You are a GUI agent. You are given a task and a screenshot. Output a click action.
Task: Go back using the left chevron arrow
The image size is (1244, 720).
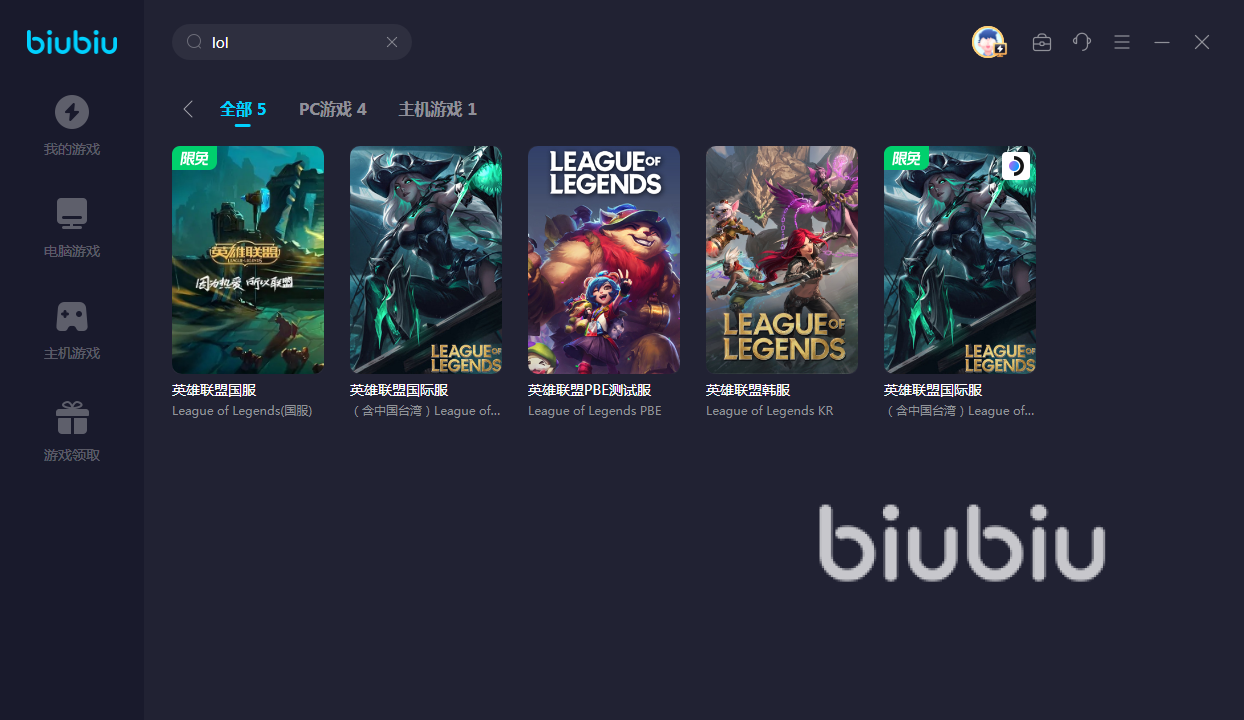pos(187,109)
